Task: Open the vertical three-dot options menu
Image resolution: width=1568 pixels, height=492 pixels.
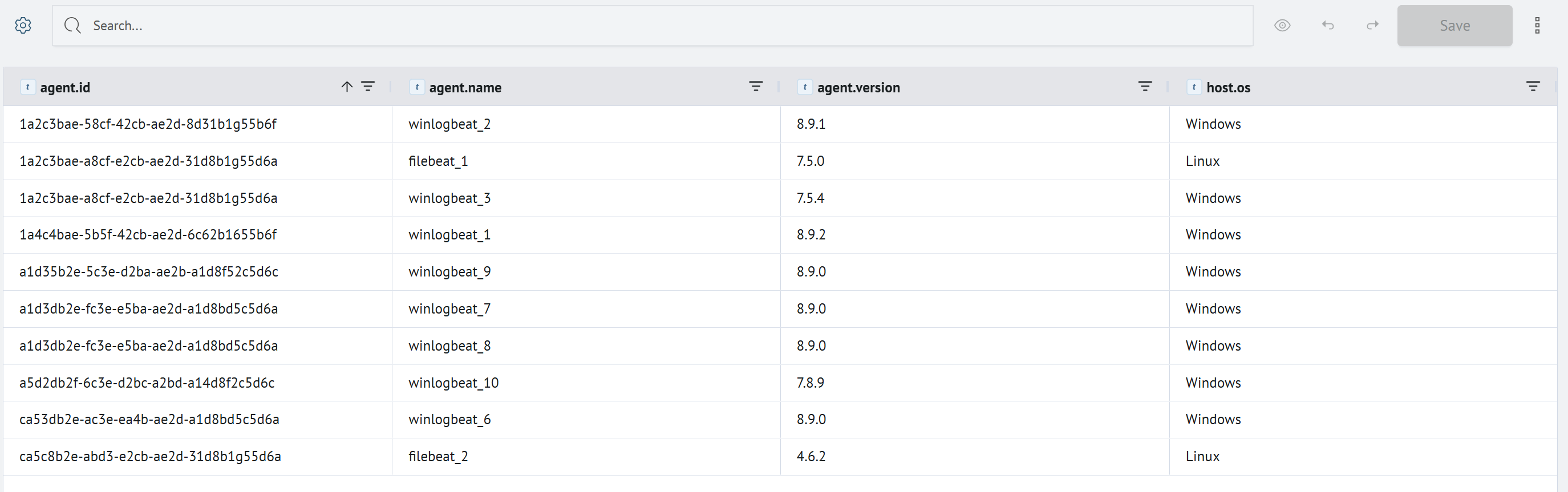Action: point(1537,26)
